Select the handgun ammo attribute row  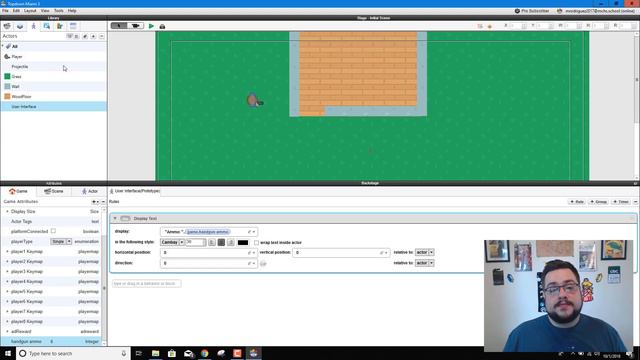pyautogui.click(x=51, y=341)
